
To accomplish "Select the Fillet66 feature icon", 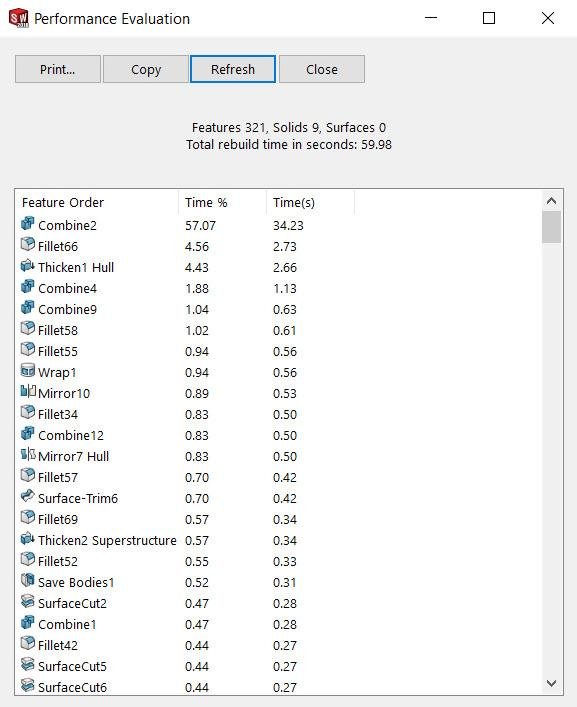I will 27,244.
